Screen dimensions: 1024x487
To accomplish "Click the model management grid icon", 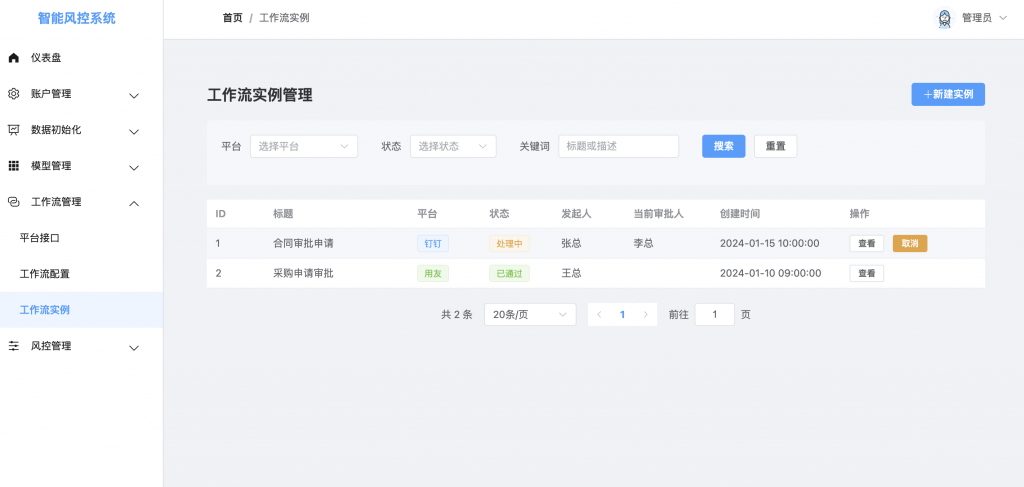I will pyautogui.click(x=13, y=166).
